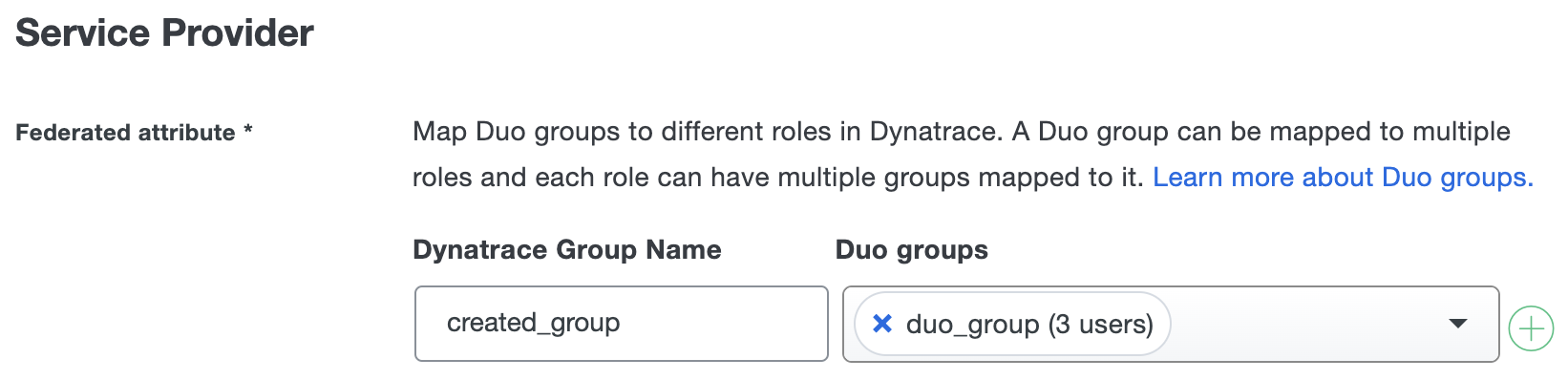Image resolution: width=1568 pixels, height=380 pixels.
Task: Click the text starting 'Map Duo groups'
Action: [973, 155]
